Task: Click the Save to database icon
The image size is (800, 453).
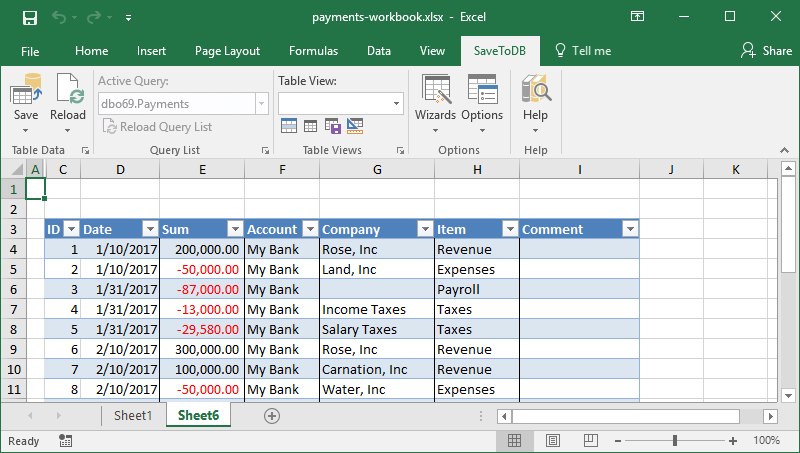Action: click(x=26, y=89)
